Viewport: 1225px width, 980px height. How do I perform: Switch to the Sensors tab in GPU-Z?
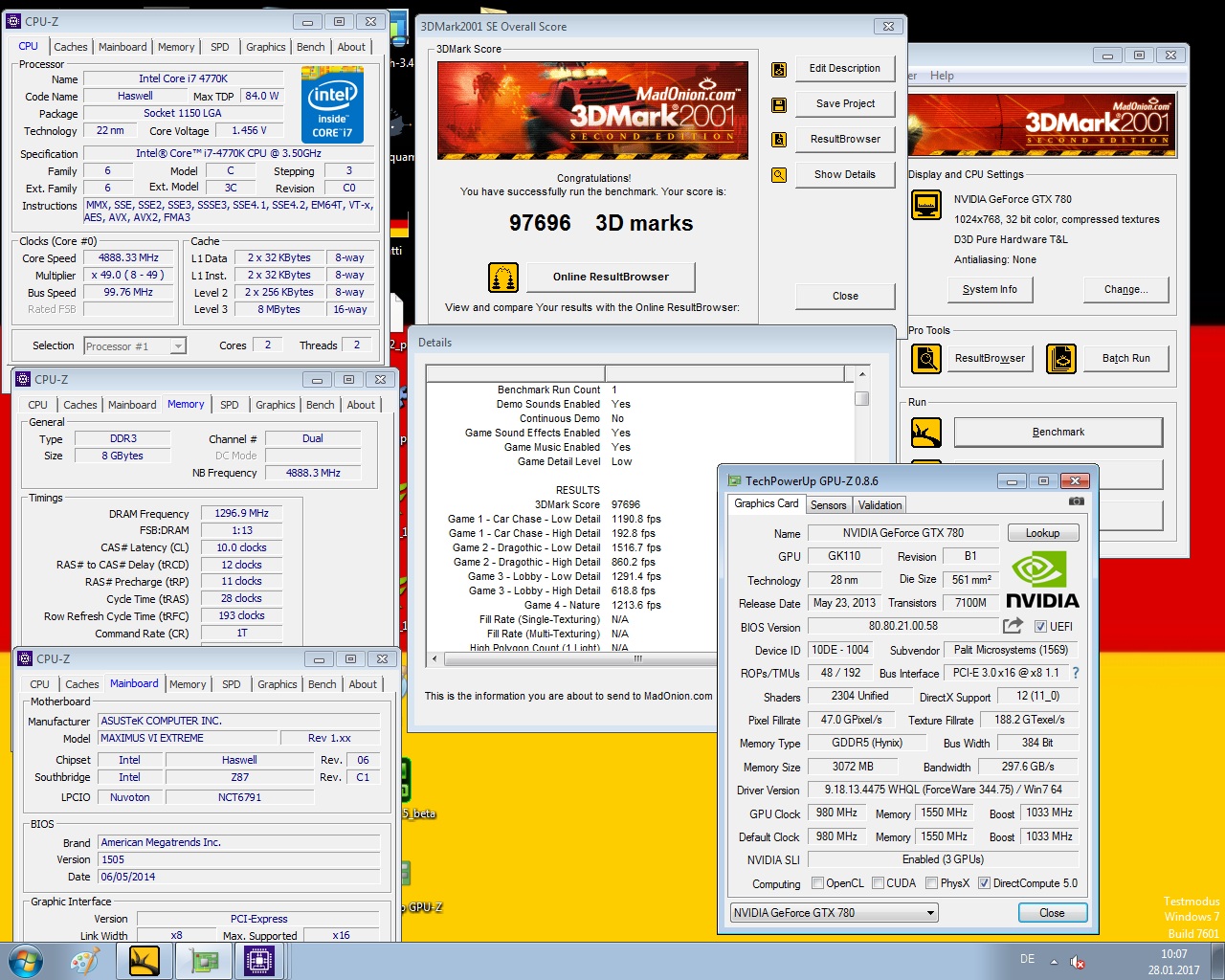tap(829, 505)
